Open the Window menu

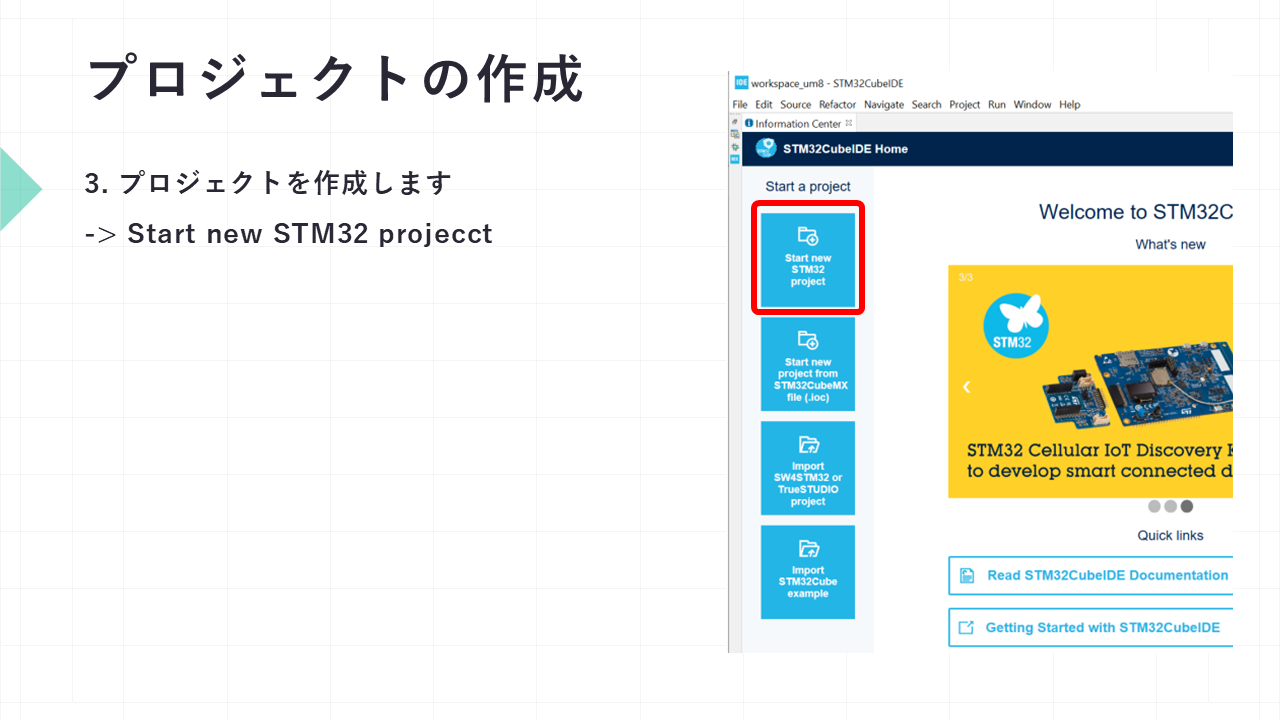click(1033, 105)
